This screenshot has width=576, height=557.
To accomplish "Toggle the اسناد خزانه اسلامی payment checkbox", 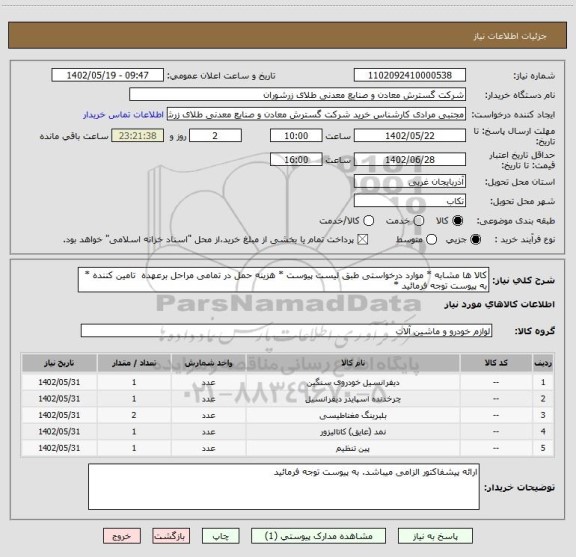I will (363, 240).
